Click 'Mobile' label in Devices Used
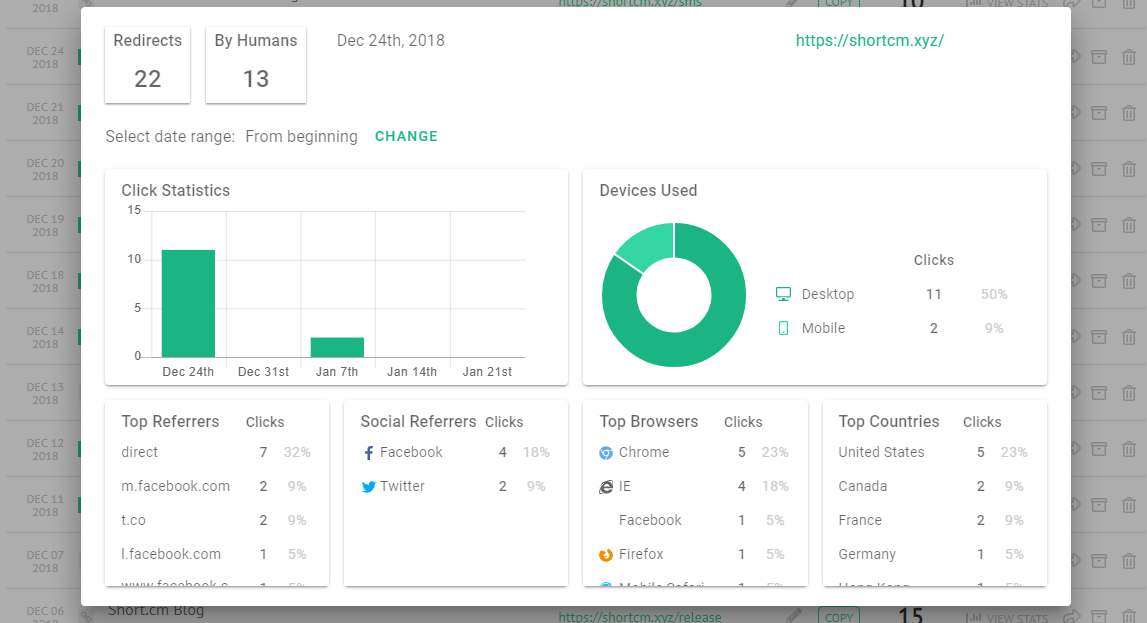 coord(823,328)
